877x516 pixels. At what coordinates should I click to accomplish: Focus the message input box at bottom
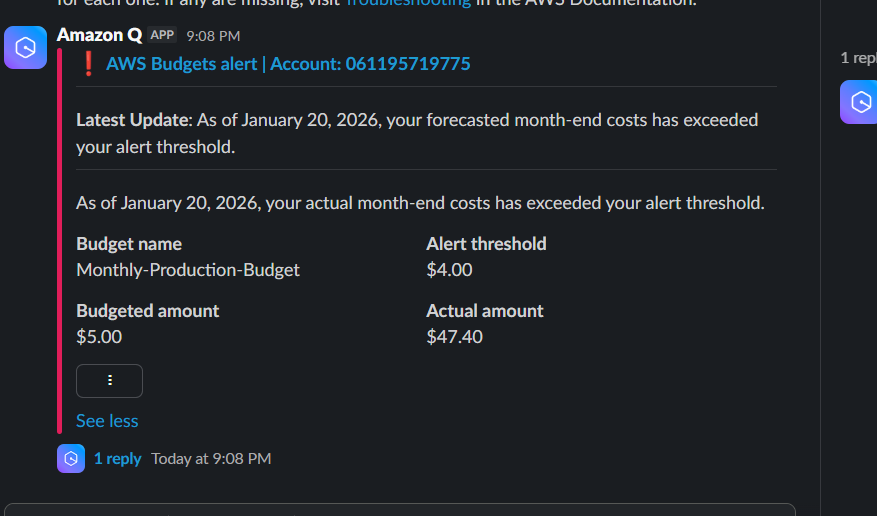[400, 509]
